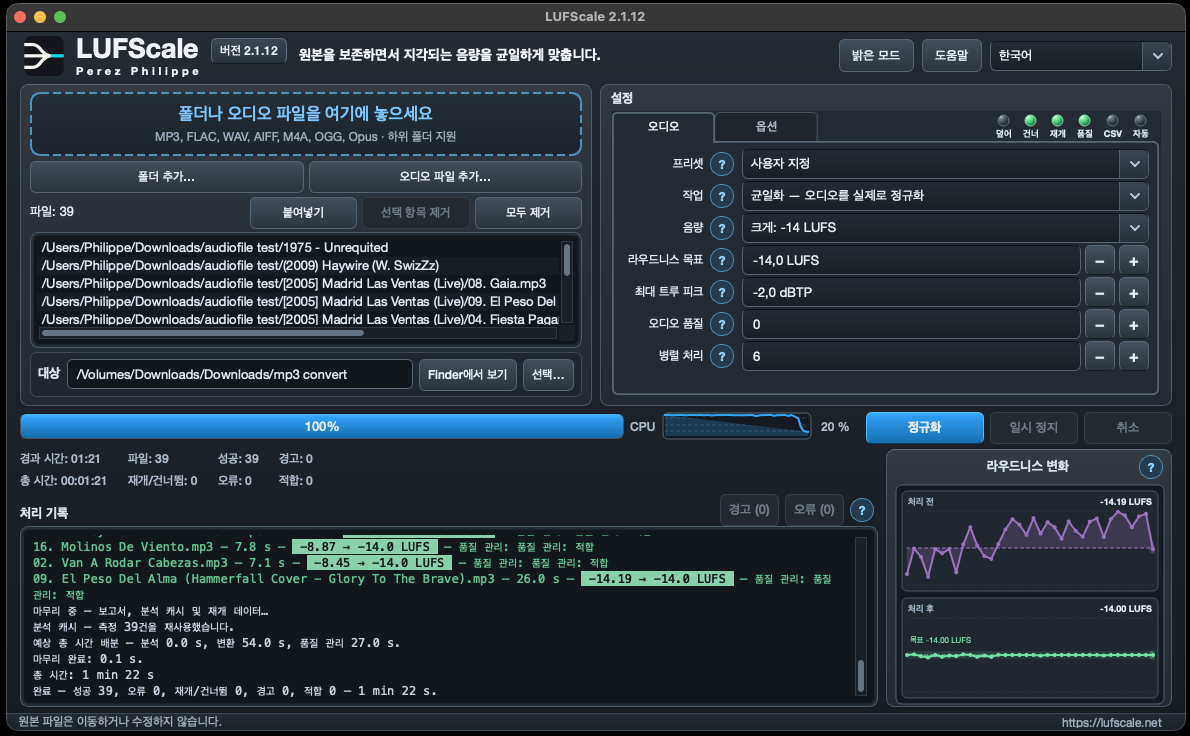Toggle the CSV indicator light
The width and height of the screenshot is (1190, 736).
[1112, 121]
